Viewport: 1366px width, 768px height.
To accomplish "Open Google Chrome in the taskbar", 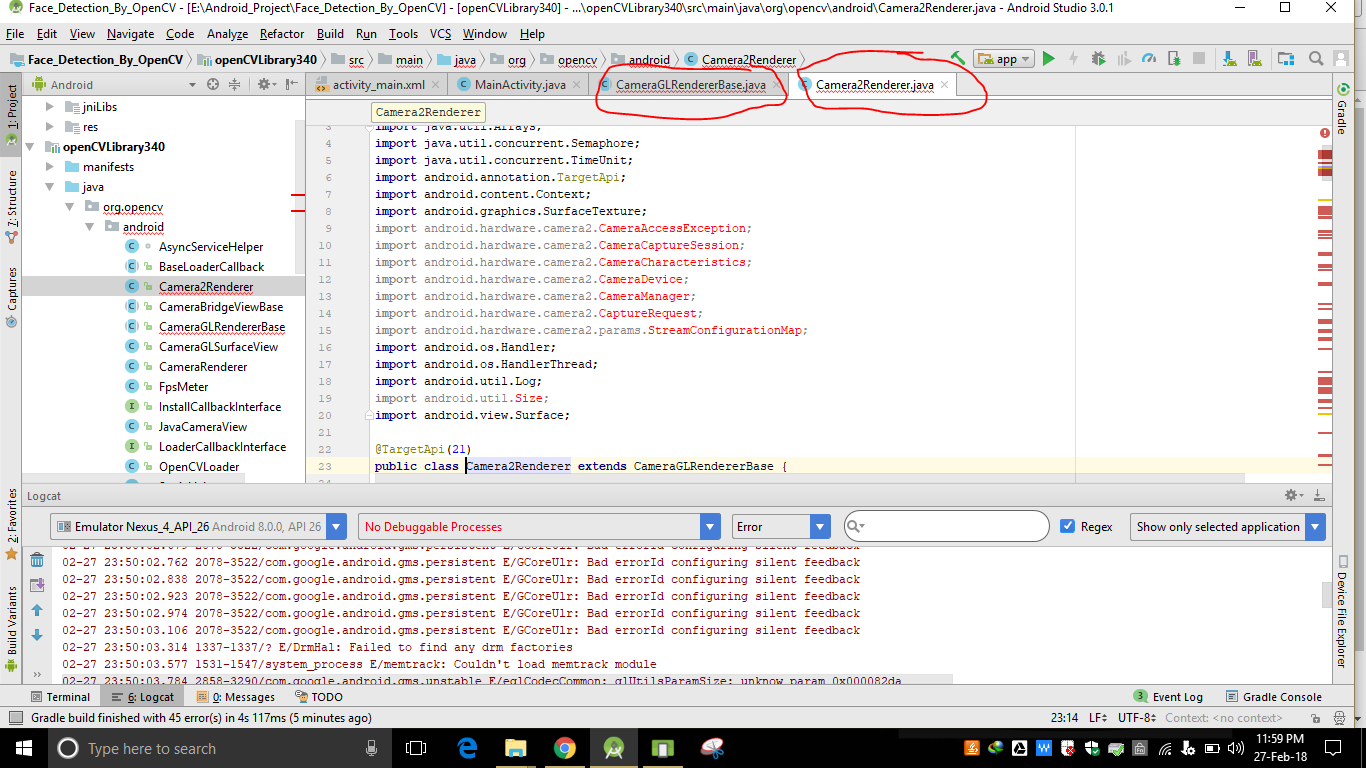I will (565, 748).
